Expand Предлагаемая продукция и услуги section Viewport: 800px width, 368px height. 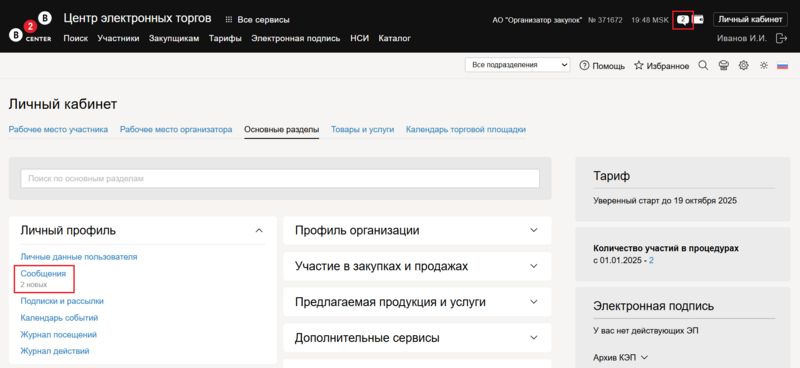coord(534,302)
